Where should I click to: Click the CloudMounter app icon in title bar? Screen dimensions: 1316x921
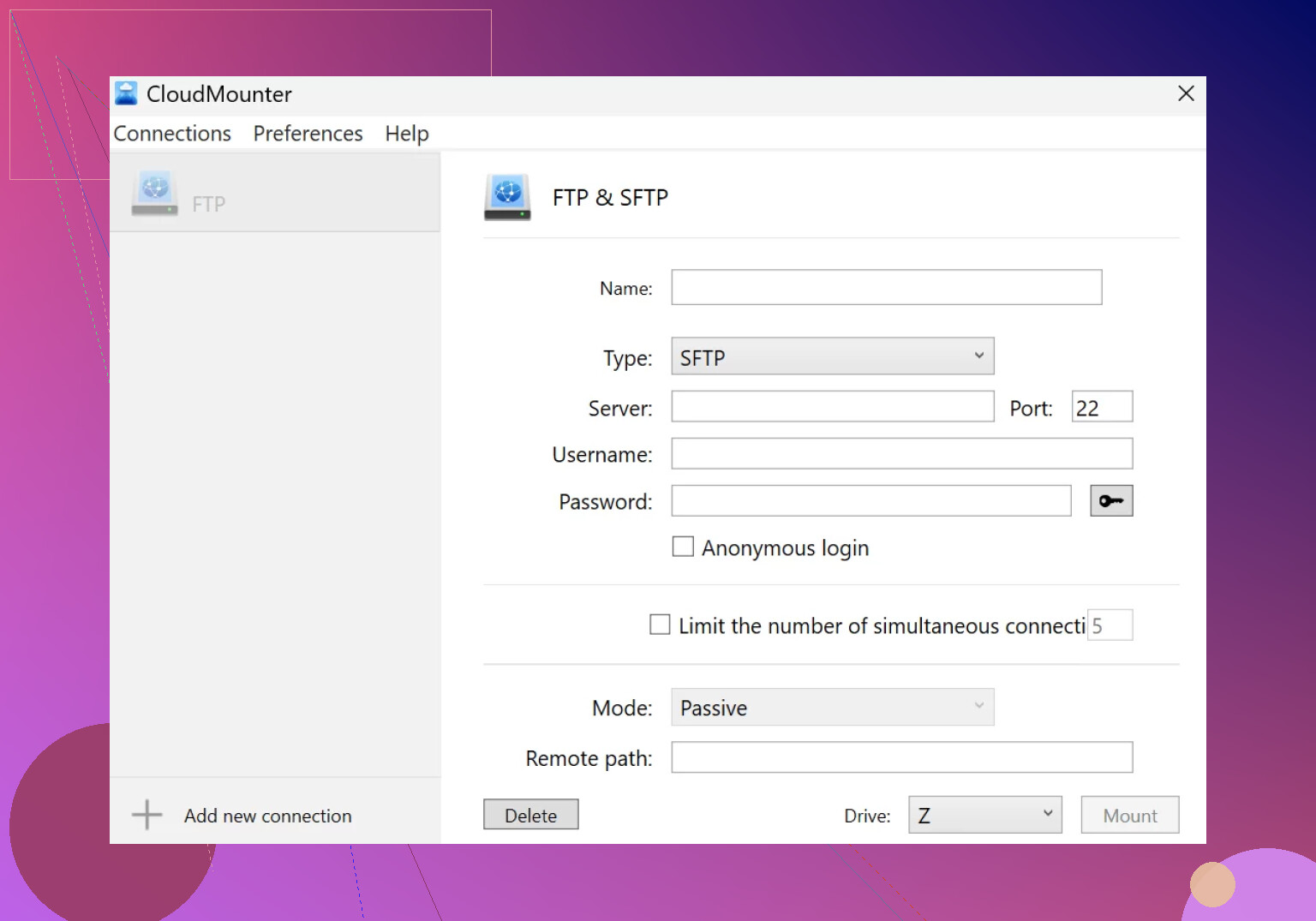point(126,93)
